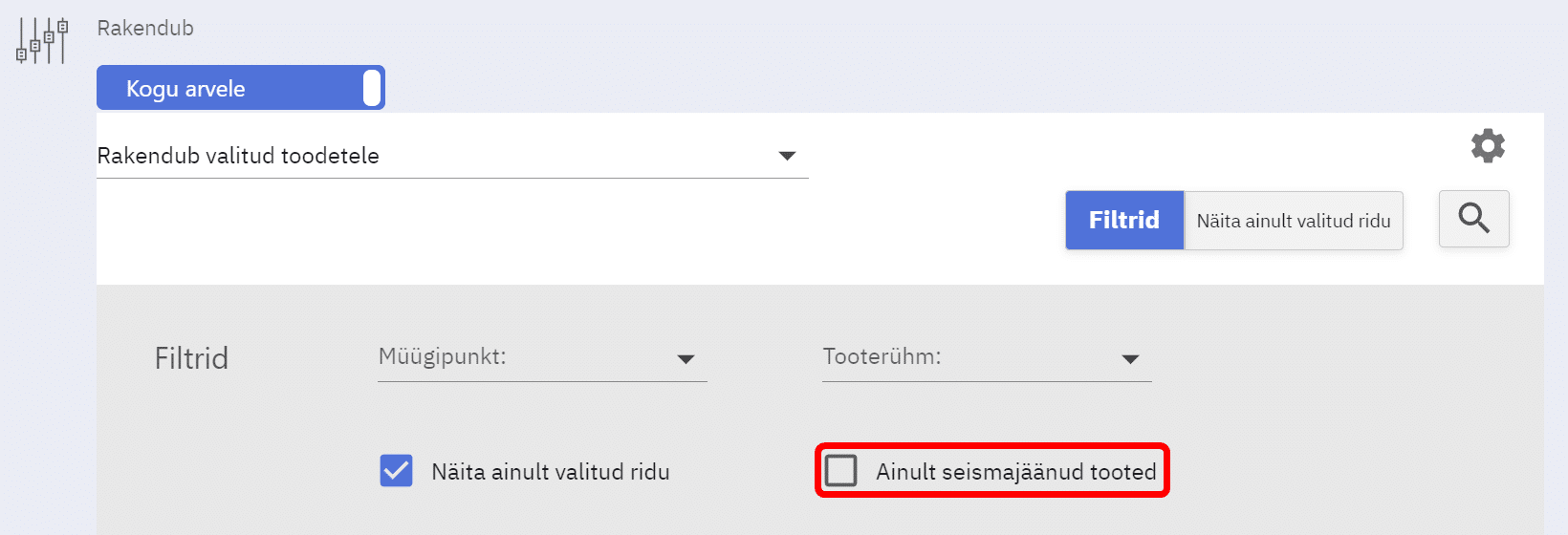Click the Kogu arvele label text
This screenshot has height=535, width=1568.
coord(185,89)
